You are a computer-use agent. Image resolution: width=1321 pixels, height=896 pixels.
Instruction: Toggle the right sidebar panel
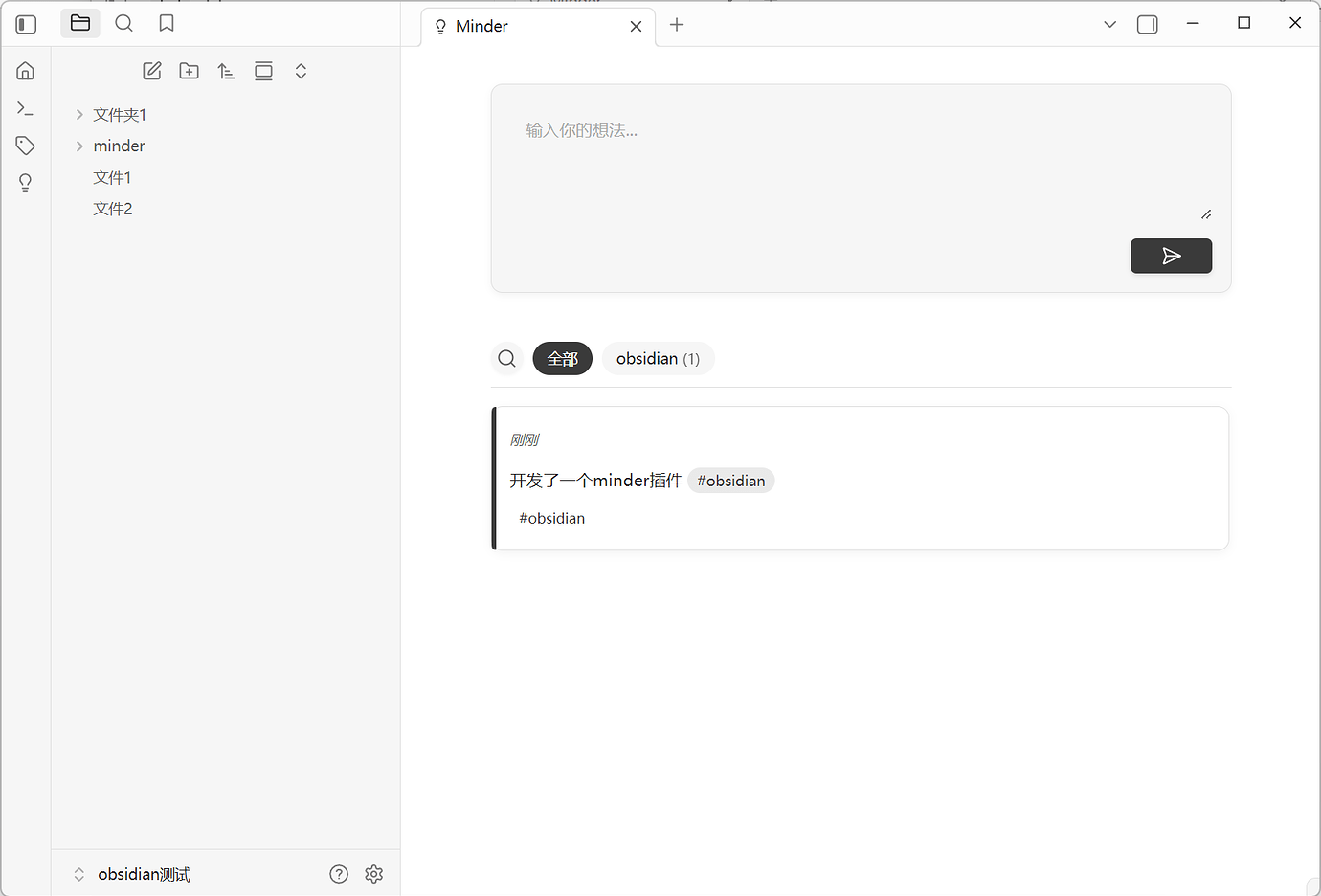pyautogui.click(x=1147, y=25)
